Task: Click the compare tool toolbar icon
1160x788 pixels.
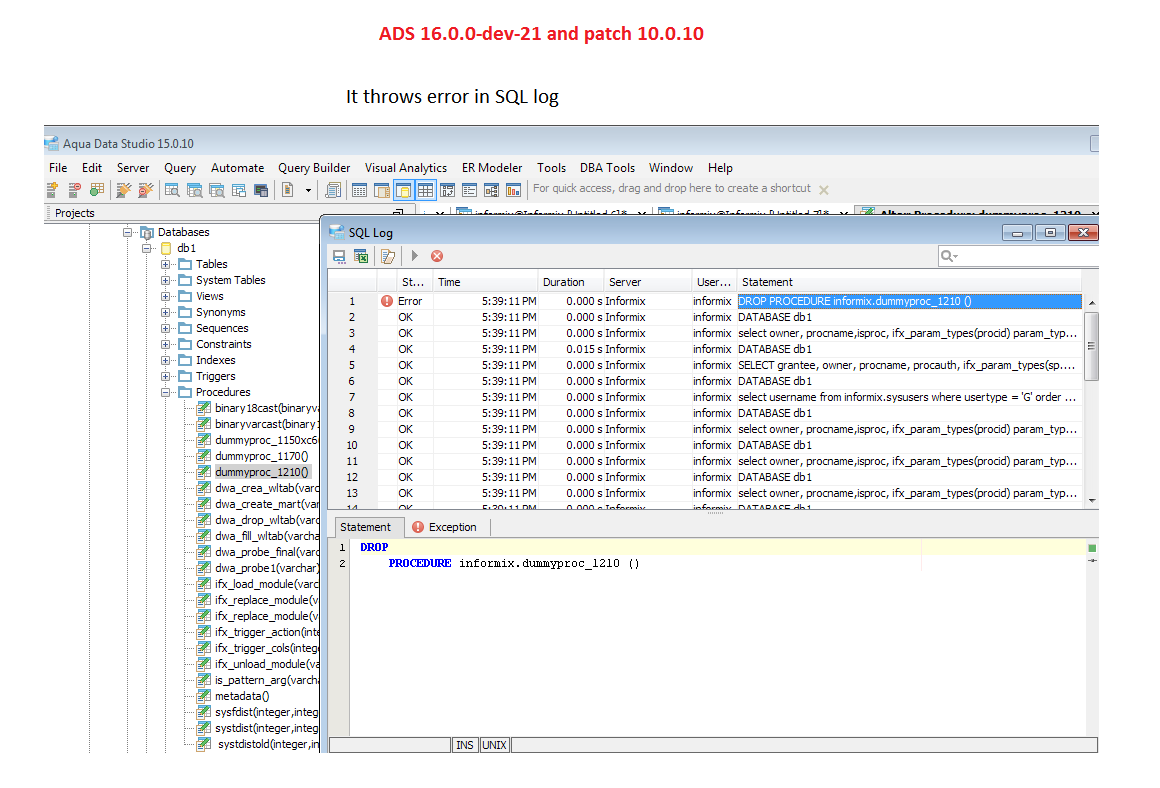Action: (x=448, y=190)
